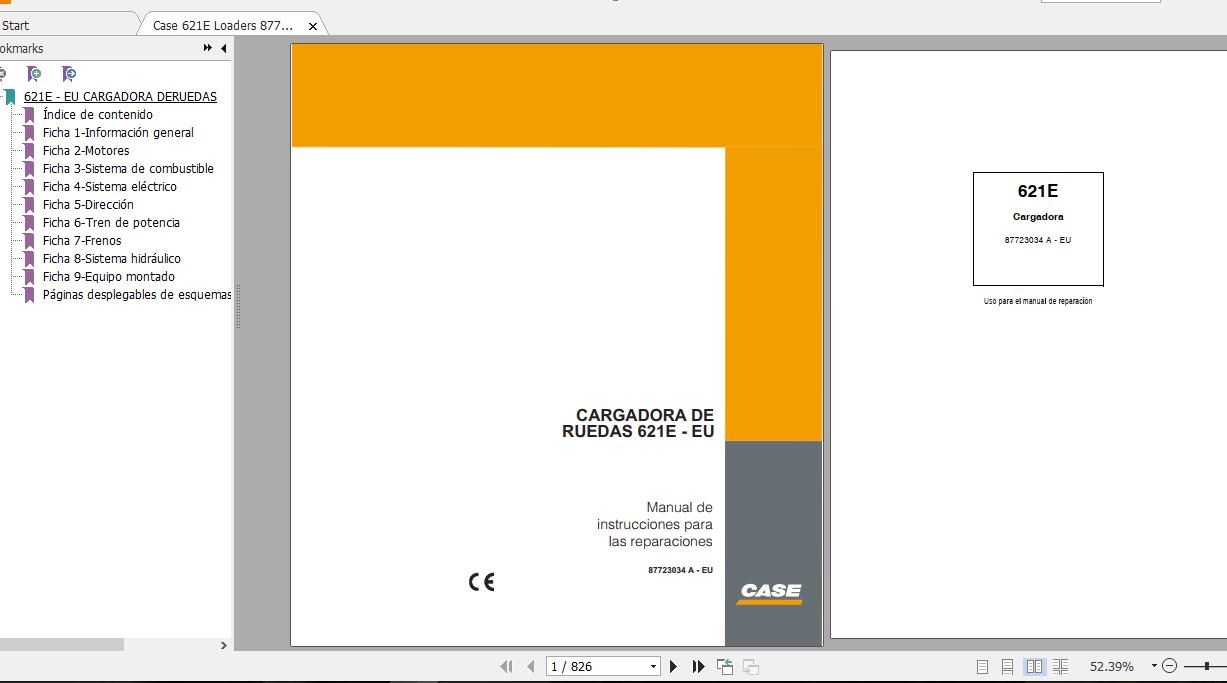Image resolution: width=1227 pixels, height=683 pixels.
Task: Click the 52.39% zoom value
Action: (1112, 666)
